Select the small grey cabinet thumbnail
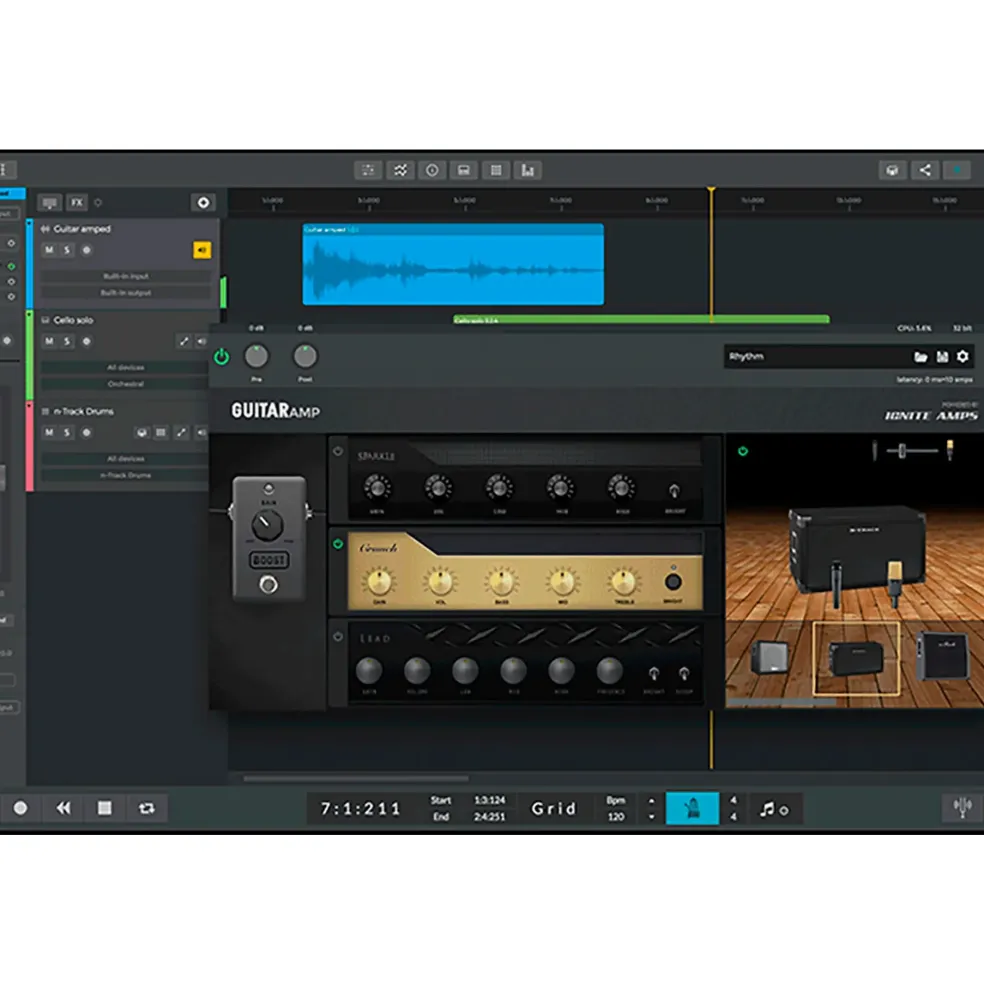Viewport: 984px width, 985px height. (x=770, y=657)
